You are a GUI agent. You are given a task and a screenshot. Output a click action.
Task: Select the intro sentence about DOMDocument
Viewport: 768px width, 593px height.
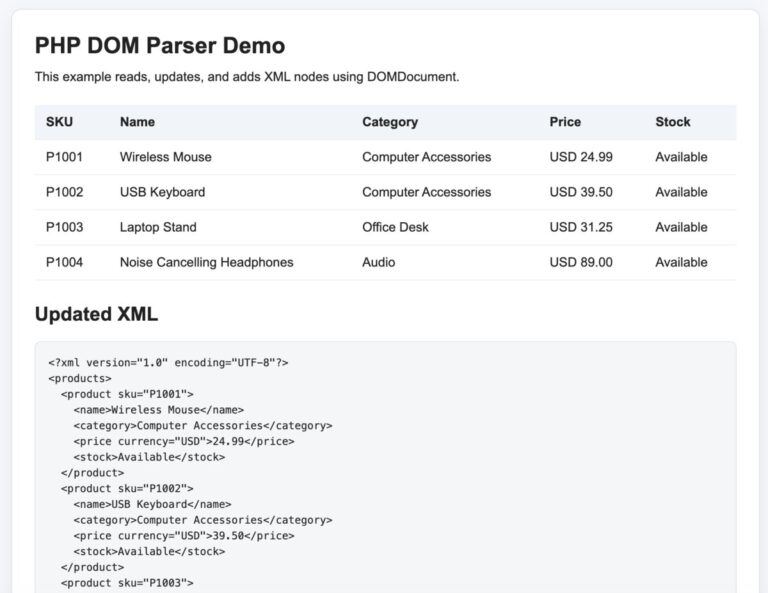(x=247, y=77)
